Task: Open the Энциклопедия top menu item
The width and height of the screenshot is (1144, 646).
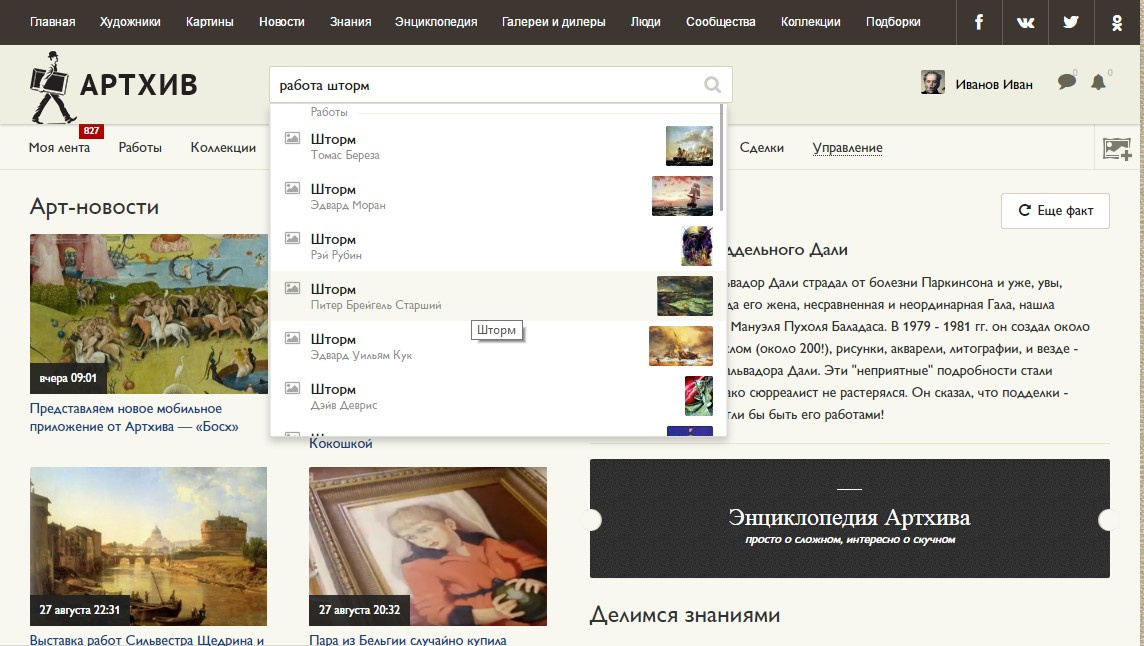Action: click(436, 22)
